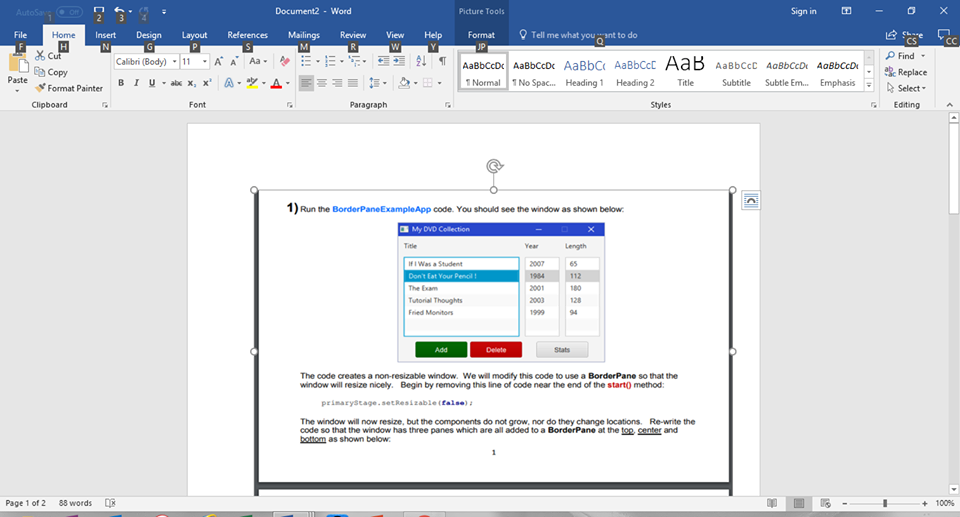Click Tell me what you want to do box
The image size is (960, 517).
[578, 35]
